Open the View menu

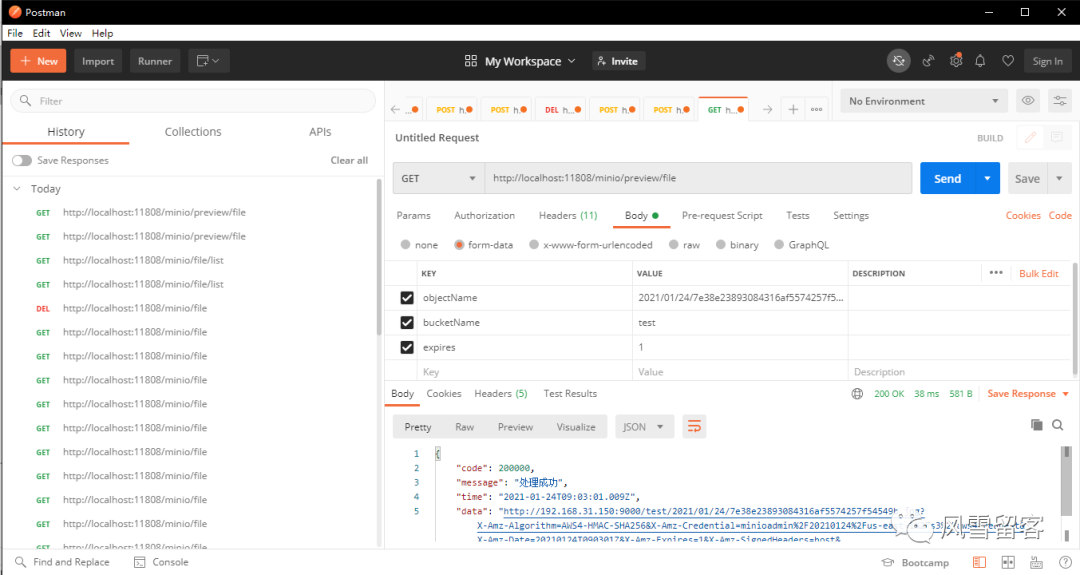pyautogui.click(x=70, y=33)
